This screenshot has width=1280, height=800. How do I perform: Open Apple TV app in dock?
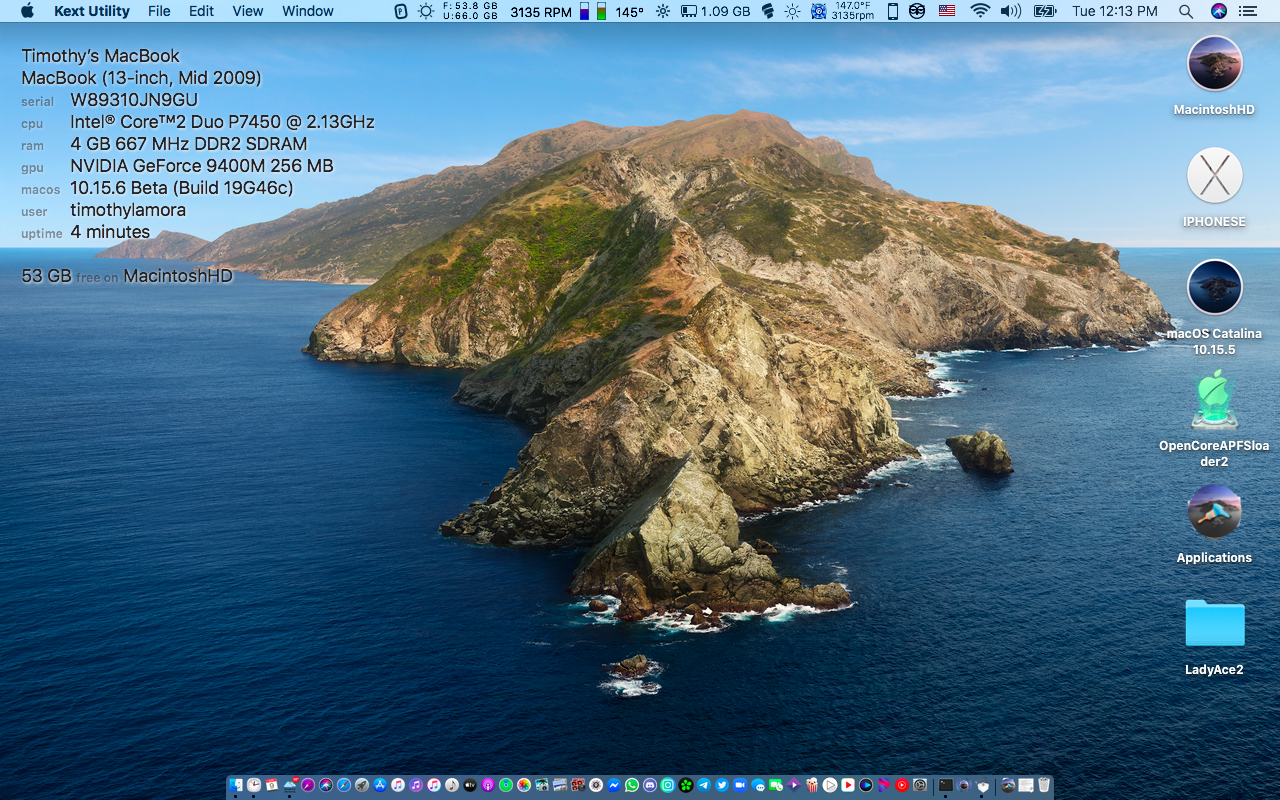click(470, 785)
